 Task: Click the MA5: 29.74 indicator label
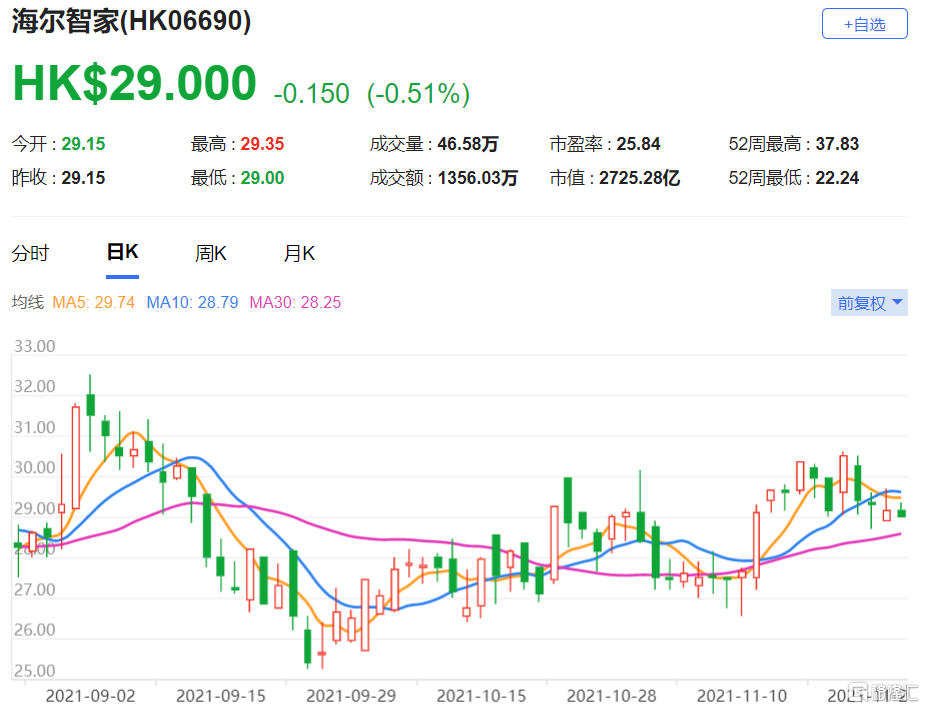click(93, 302)
